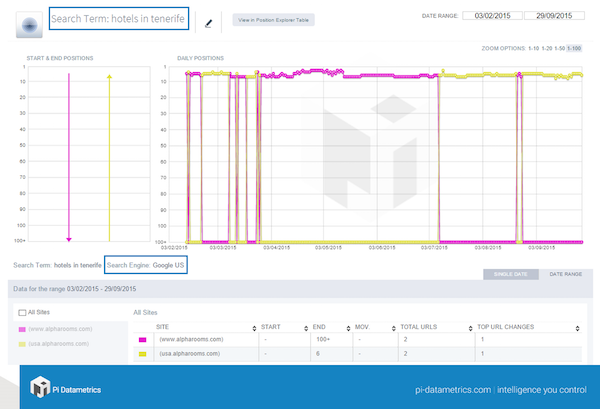600x409 pixels.
Task: Toggle www.alpharooms.com in the site list
Action: (55, 329)
